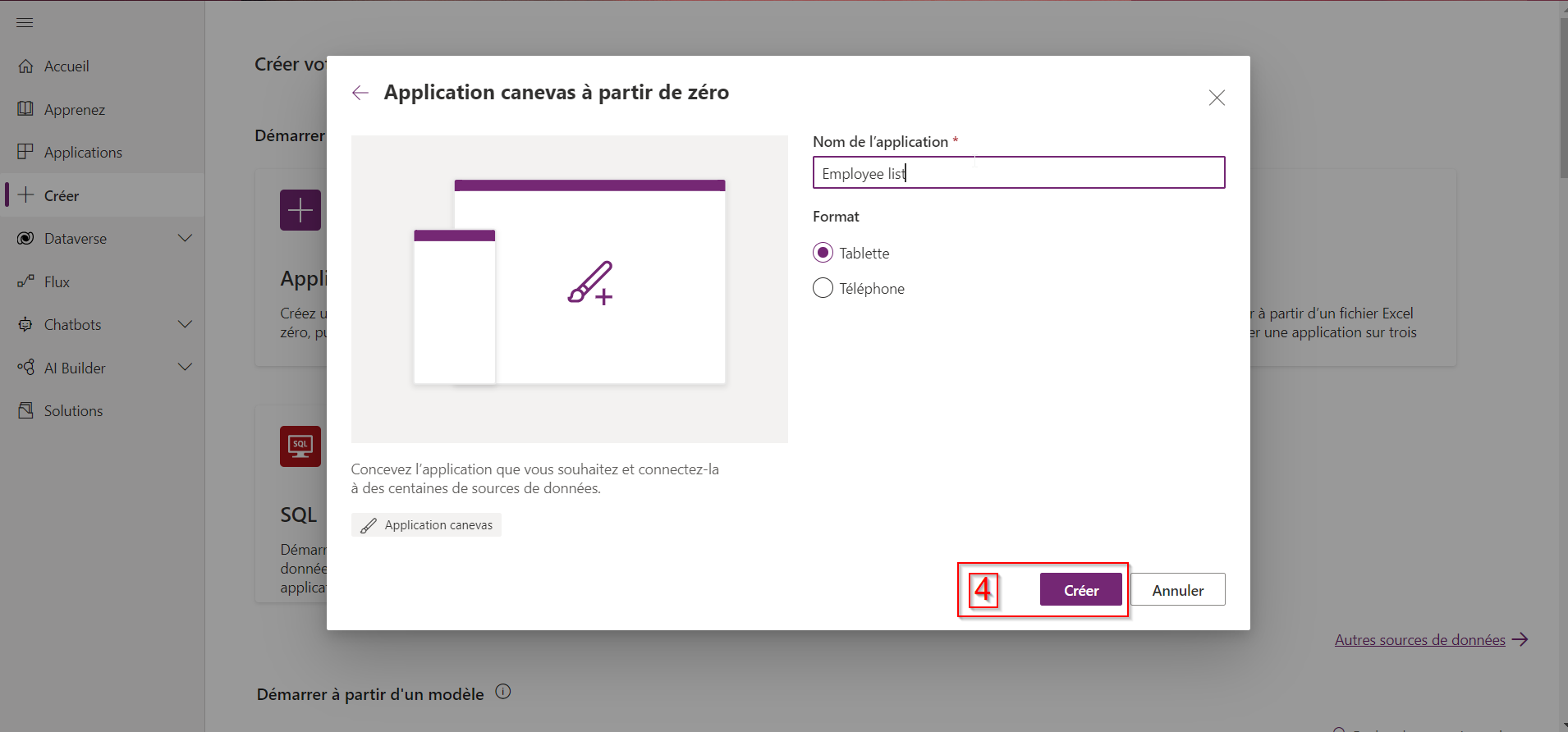Click the Accueil home icon

pyautogui.click(x=25, y=66)
